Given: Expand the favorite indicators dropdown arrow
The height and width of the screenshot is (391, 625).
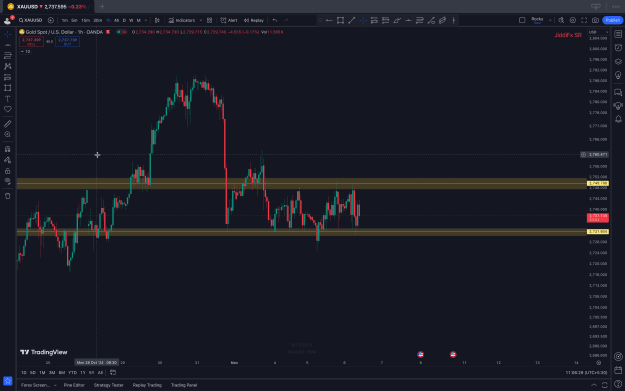Looking at the screenshot, I should click(x=200, y=20).
